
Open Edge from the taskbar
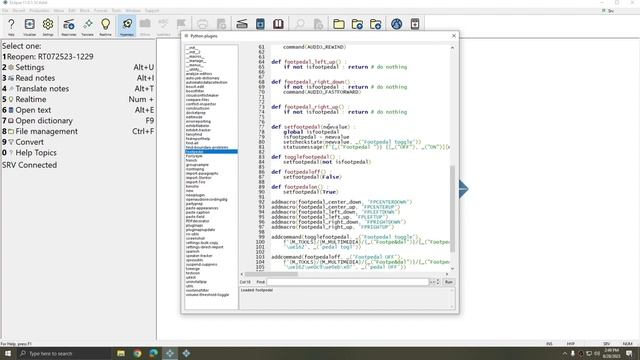[x=153, y=353]
